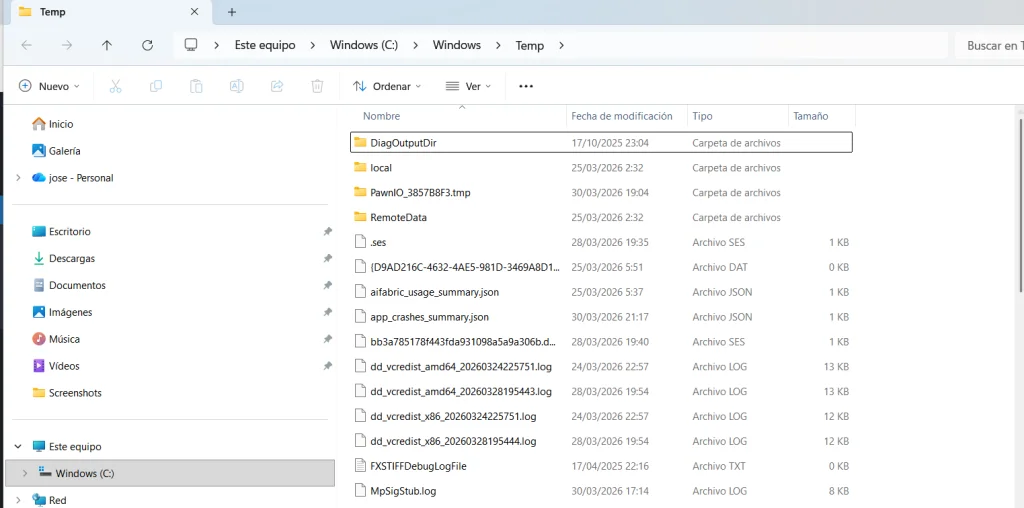This screenshot has height=508, width=1024.
Task: Select app_crashes_summary.json file
Action: tap(601, 317)
